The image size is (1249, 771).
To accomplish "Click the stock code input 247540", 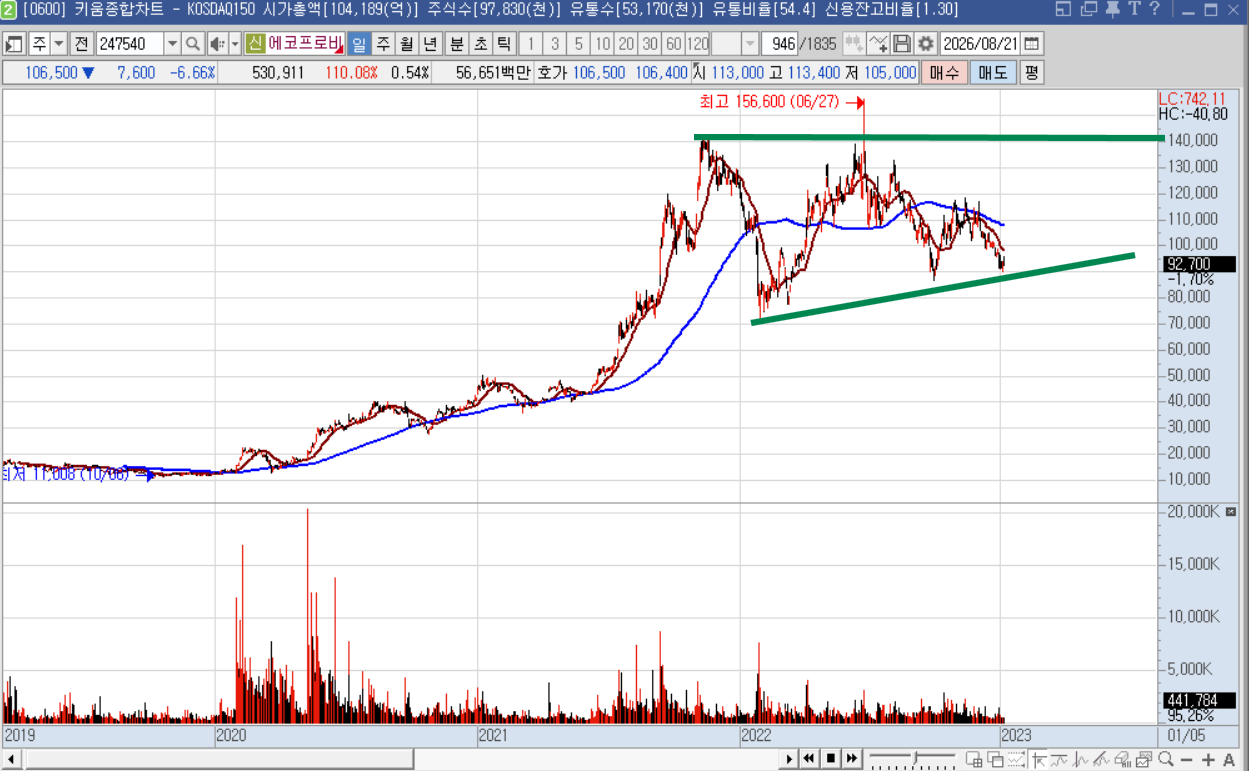I will [129, 45].
